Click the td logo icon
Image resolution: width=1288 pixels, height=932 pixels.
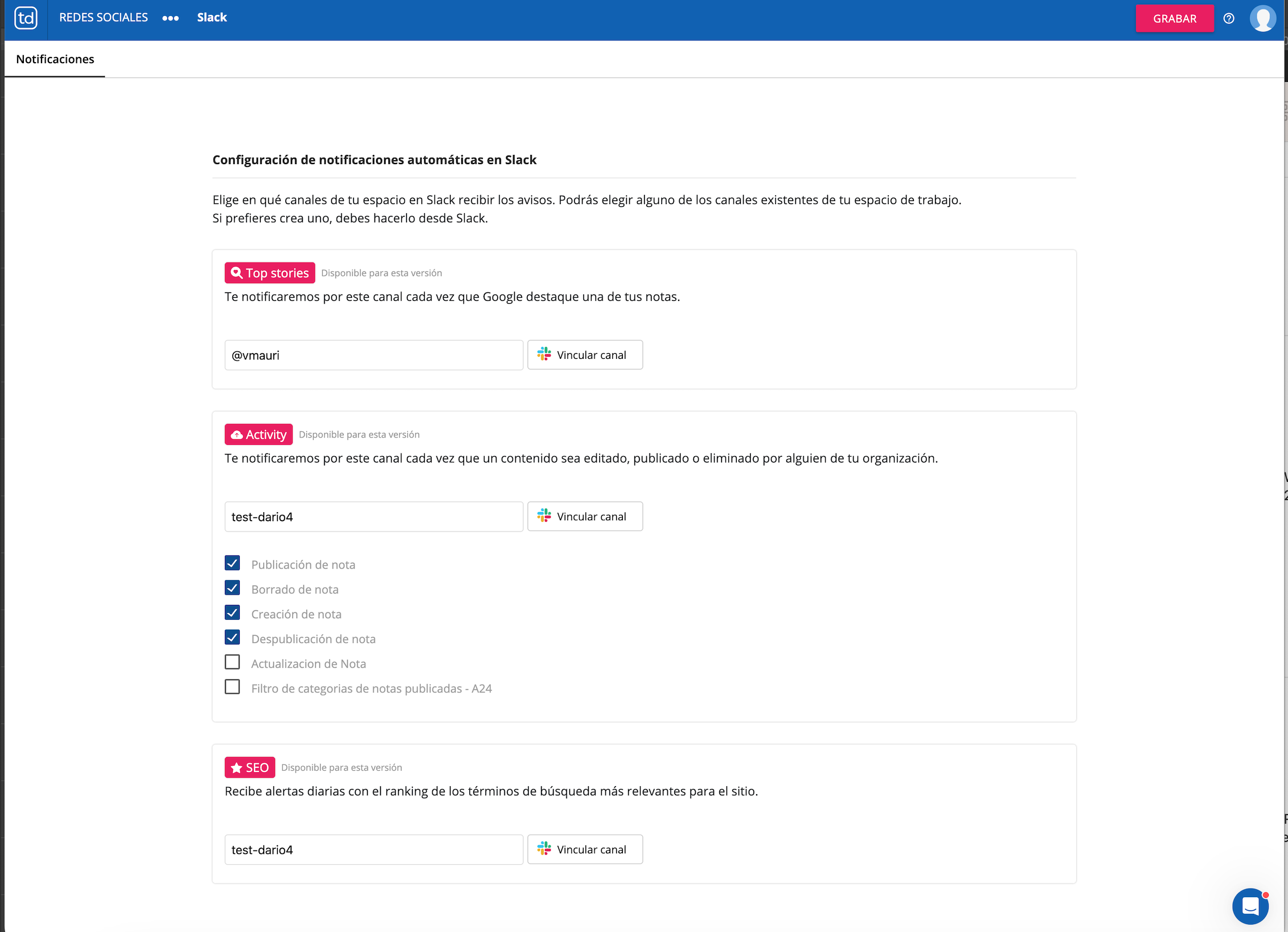click(26, 18)
